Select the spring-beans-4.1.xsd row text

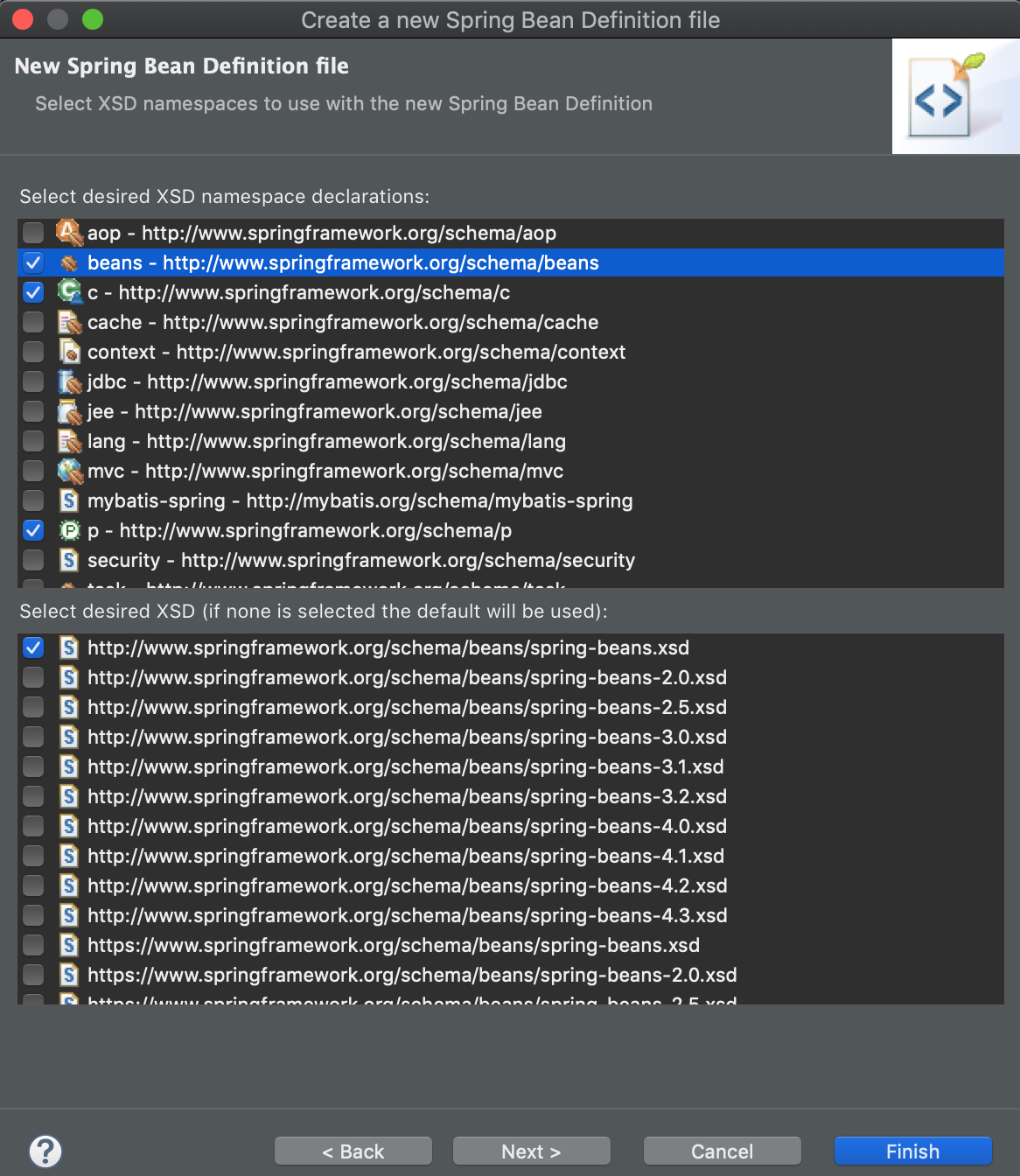point(406,856)
